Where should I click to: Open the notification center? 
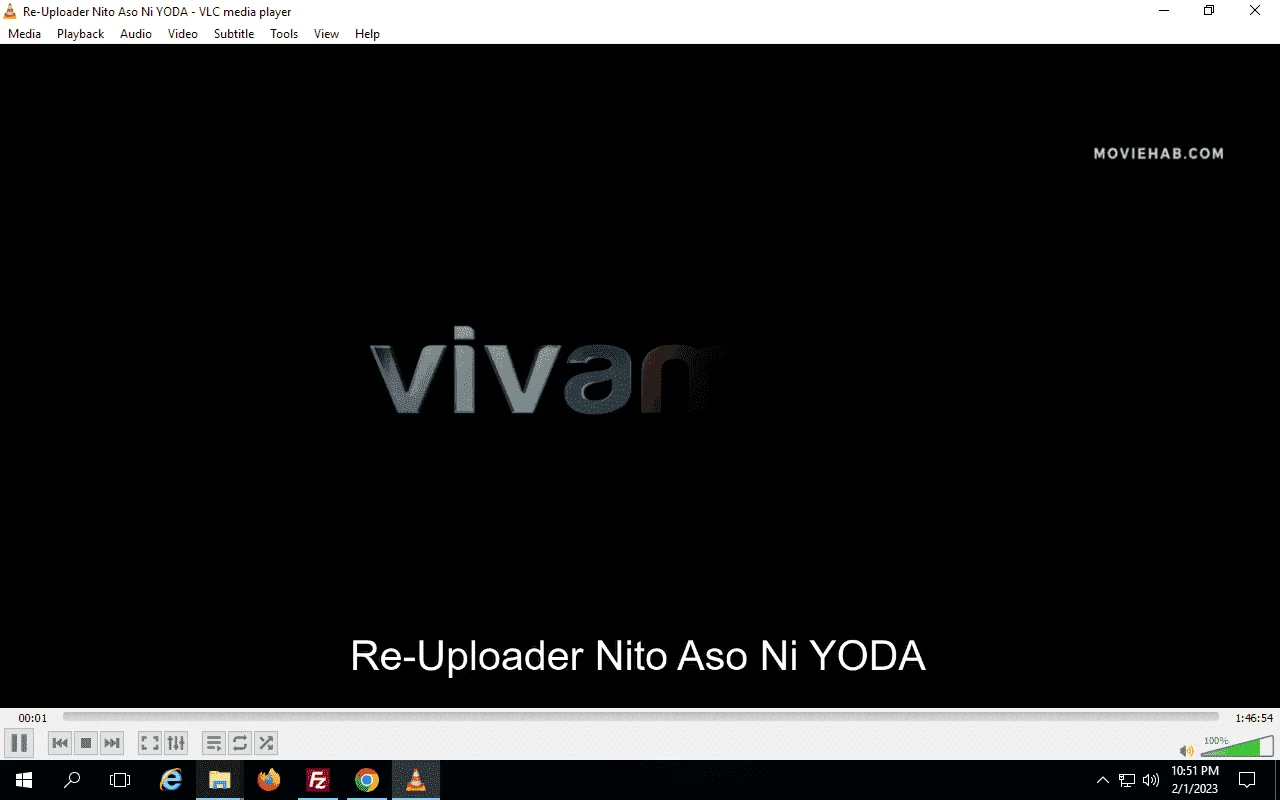[1247, 780]
